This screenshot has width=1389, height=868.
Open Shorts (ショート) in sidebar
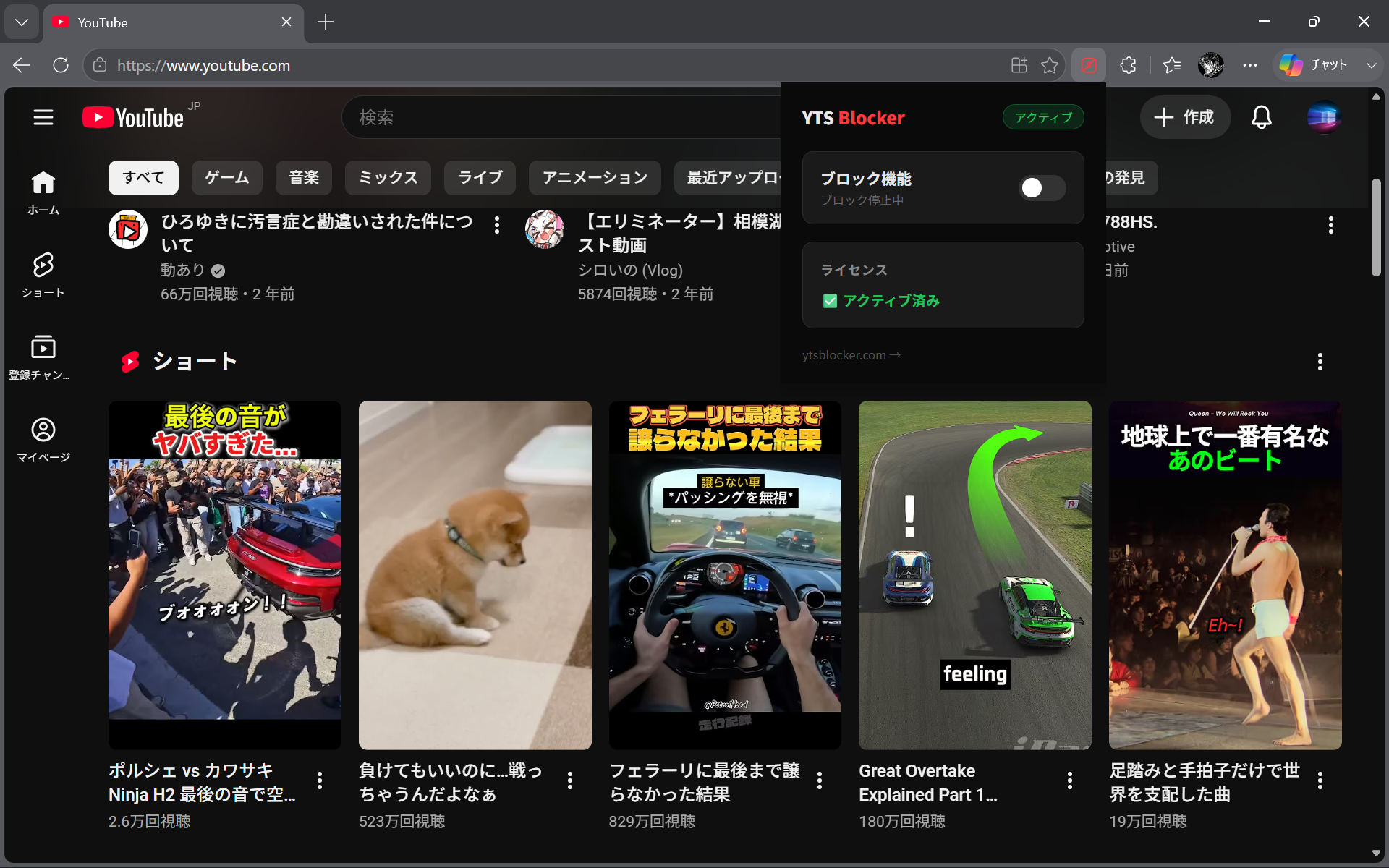tap(43, 275)
